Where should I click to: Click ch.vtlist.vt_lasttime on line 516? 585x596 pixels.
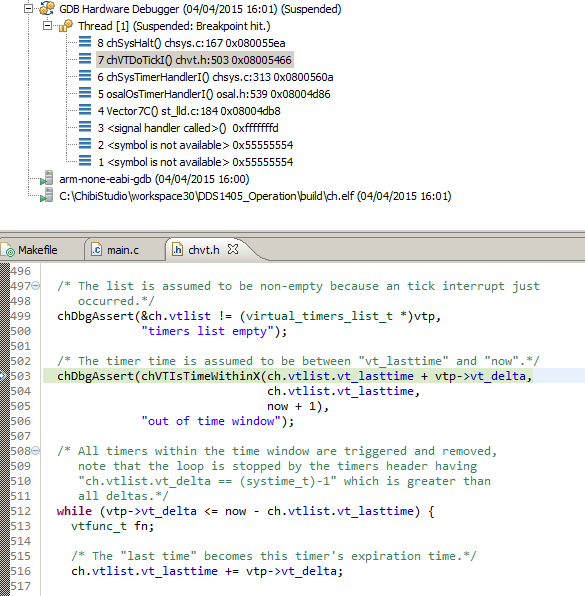pyautogui.click(x=144, y=571)
